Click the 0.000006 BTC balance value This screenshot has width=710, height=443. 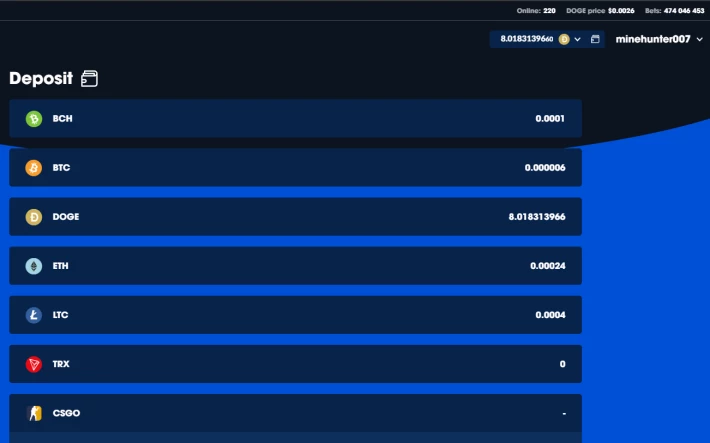pos(545,168)
